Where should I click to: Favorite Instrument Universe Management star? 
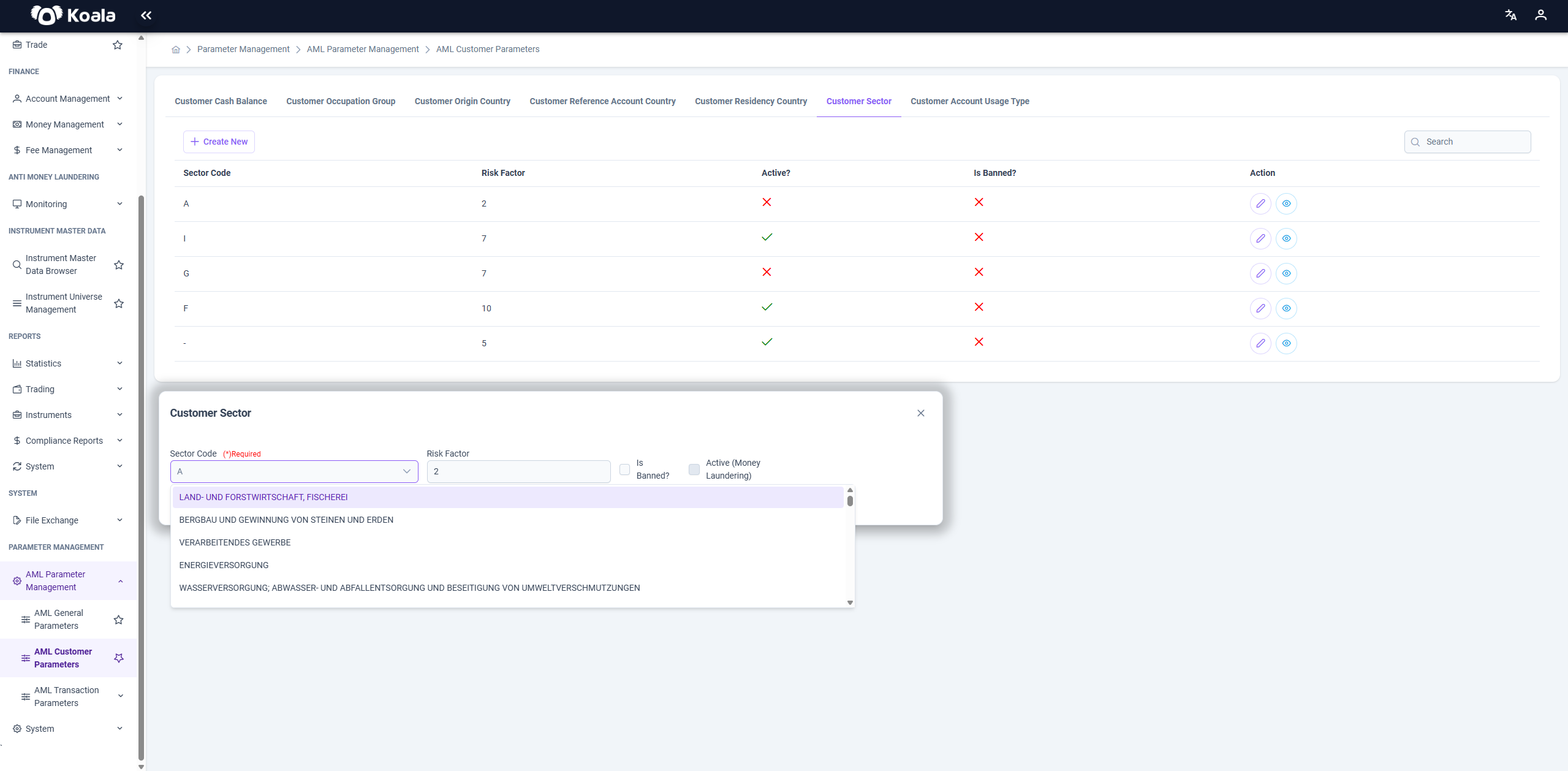119,303
